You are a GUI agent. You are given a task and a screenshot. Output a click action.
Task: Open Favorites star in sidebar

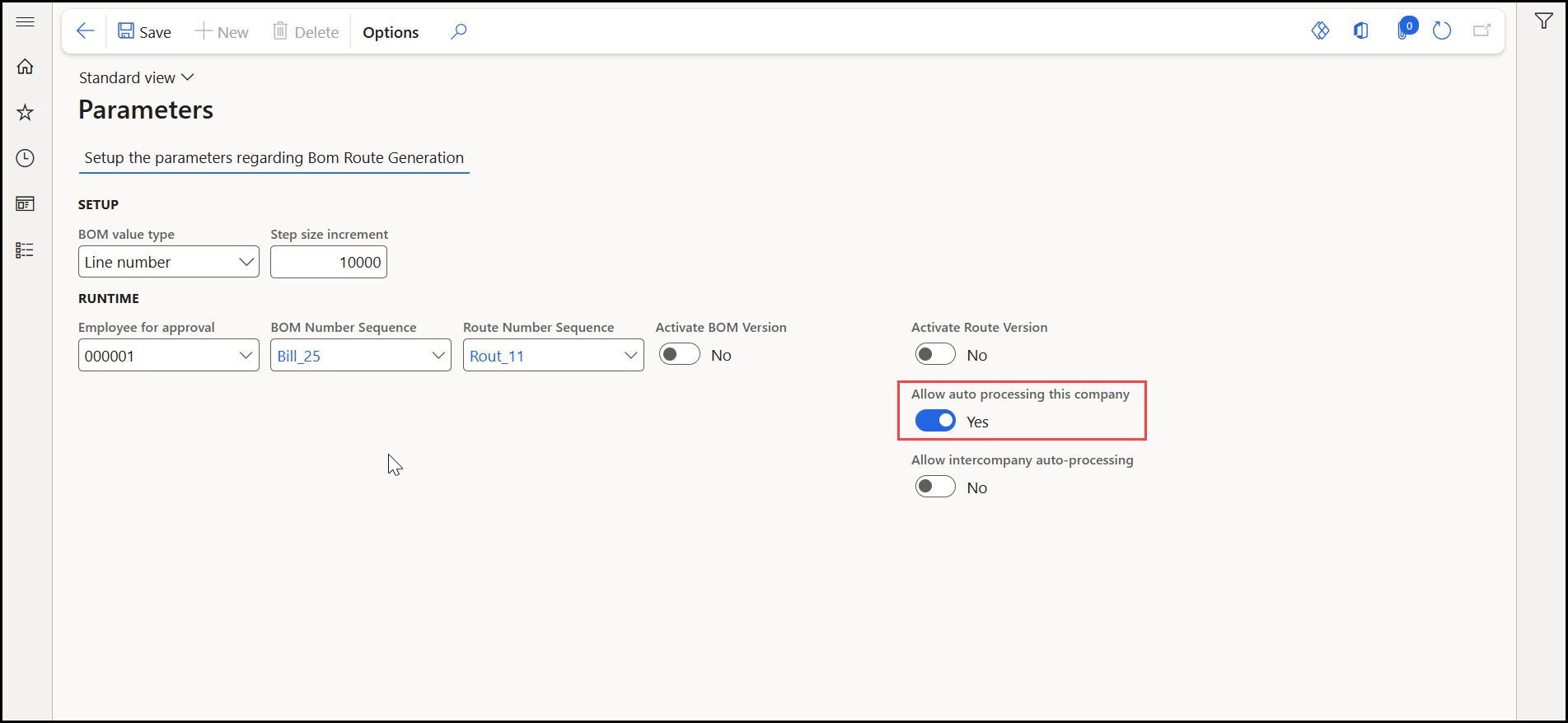pyautogui.click(x=26, y=112)
